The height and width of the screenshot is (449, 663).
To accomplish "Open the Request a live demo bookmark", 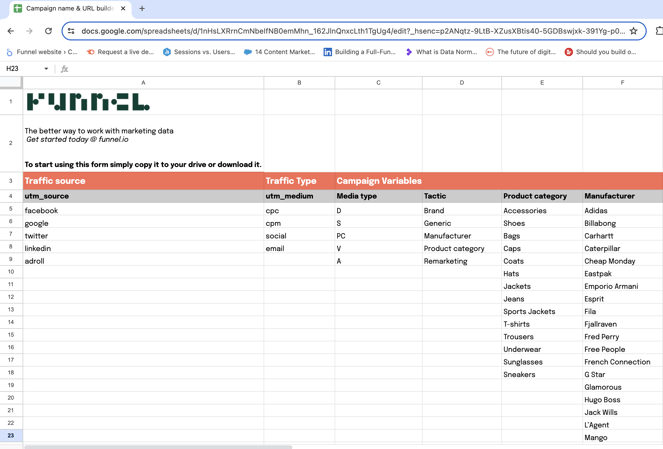I will [120, 52].
